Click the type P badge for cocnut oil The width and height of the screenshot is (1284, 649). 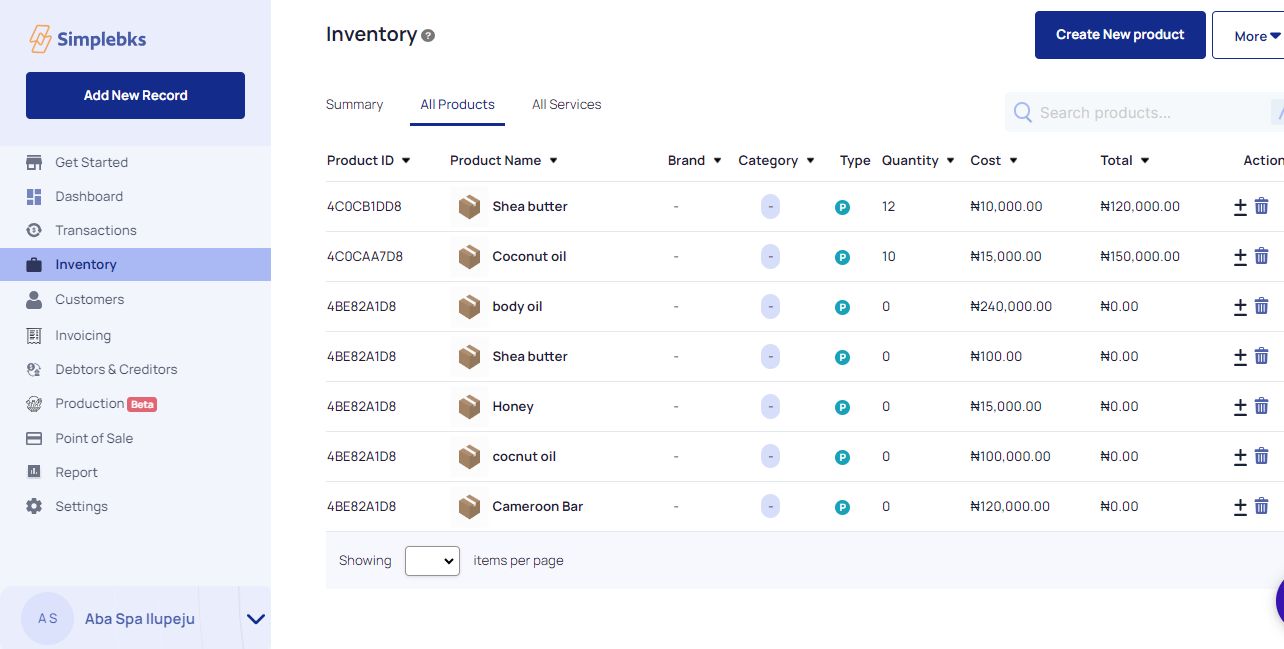(842, 457)
